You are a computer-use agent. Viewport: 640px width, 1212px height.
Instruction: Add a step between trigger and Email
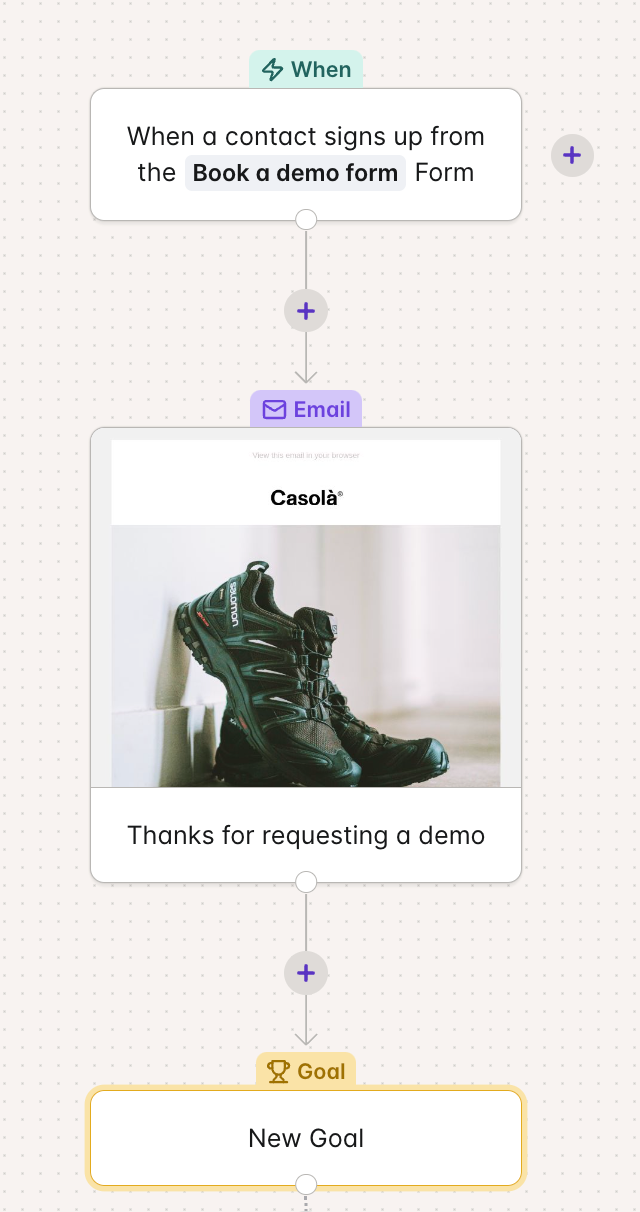coord(306,311)
